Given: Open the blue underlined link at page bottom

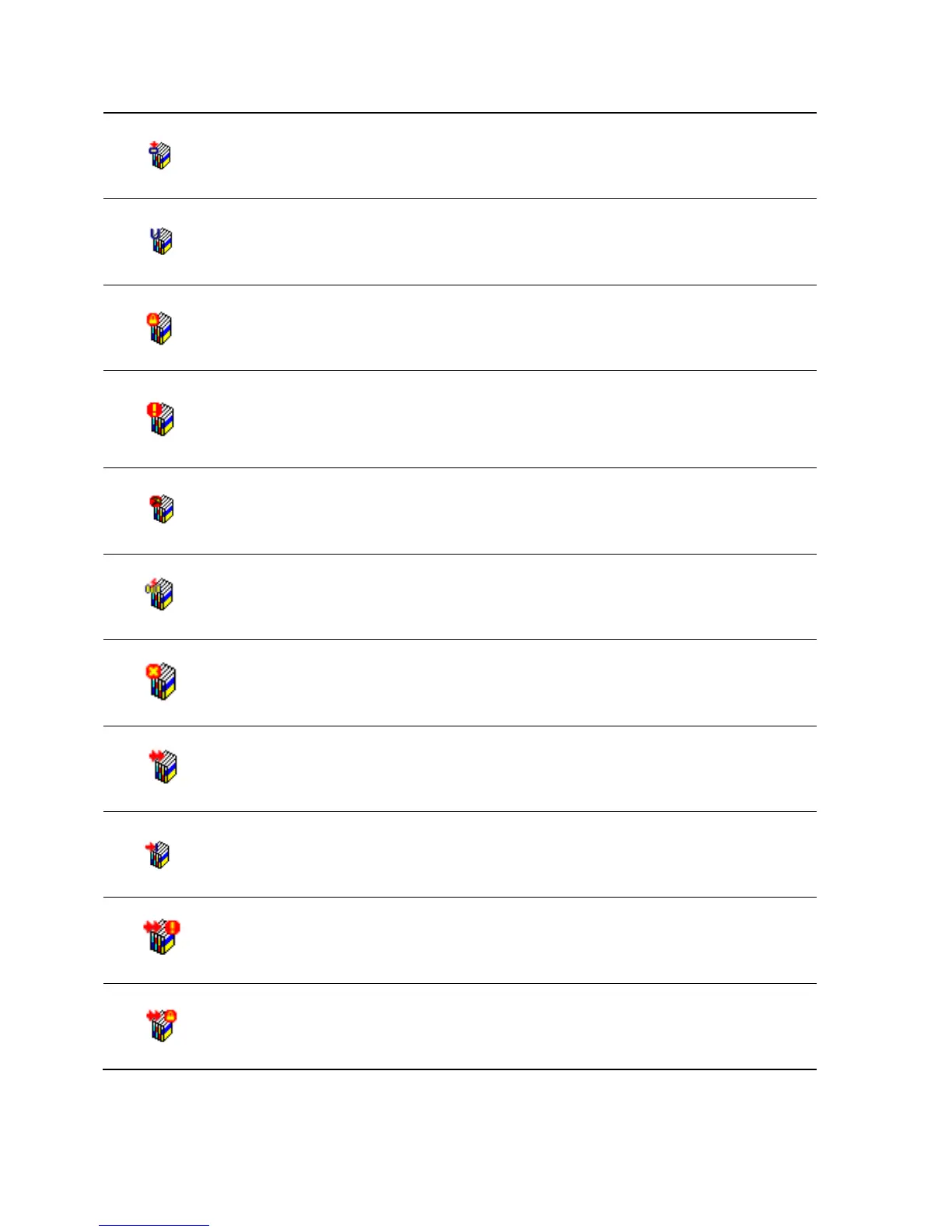Looking at the screenshot, I should point(154,1225).
